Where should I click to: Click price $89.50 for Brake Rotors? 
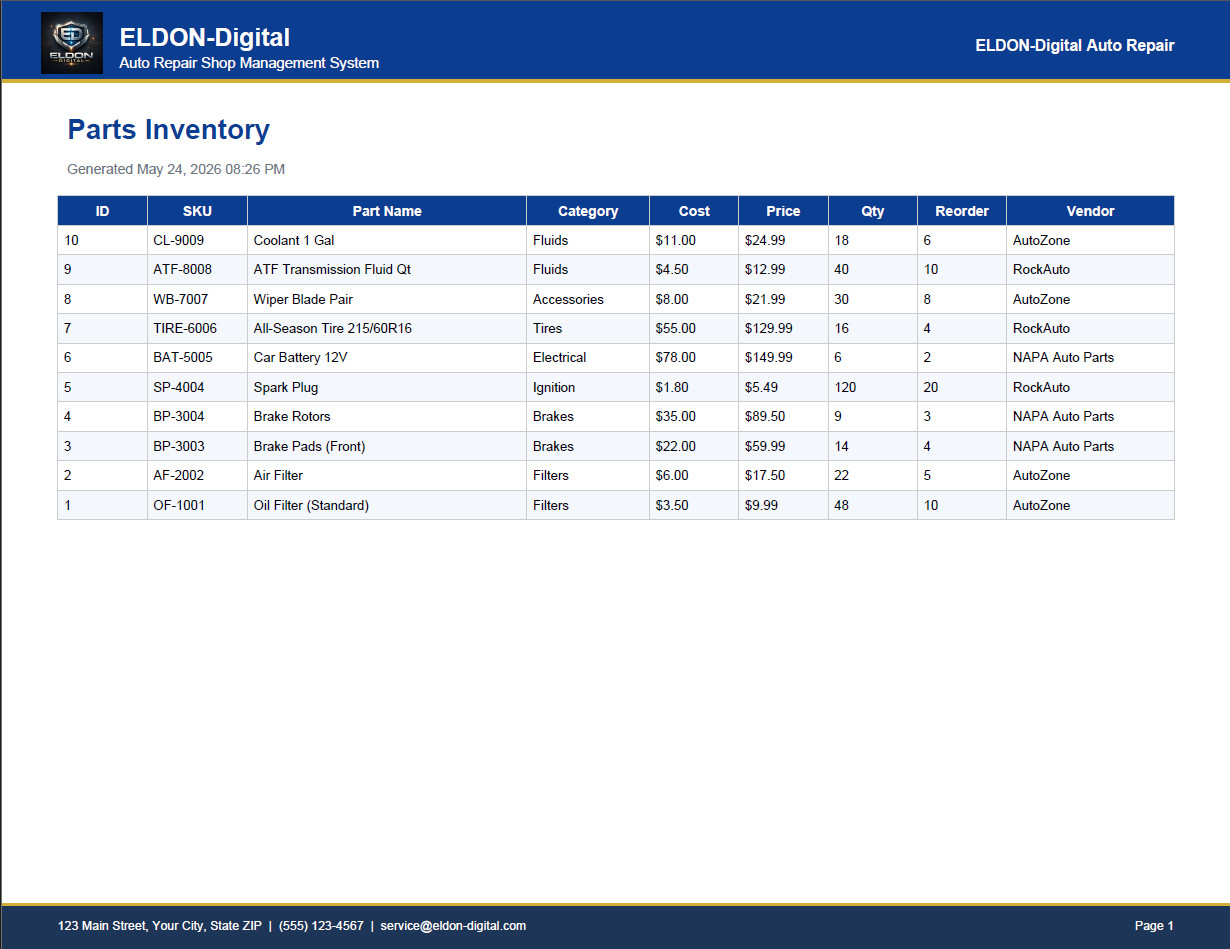pos(765,416)
